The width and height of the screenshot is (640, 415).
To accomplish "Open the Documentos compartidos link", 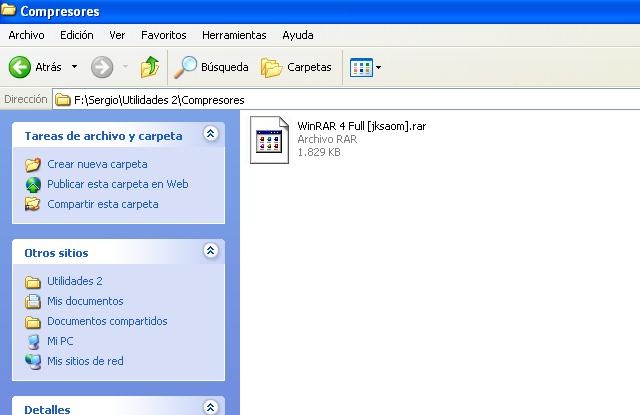I will click(x=107, y=321).
